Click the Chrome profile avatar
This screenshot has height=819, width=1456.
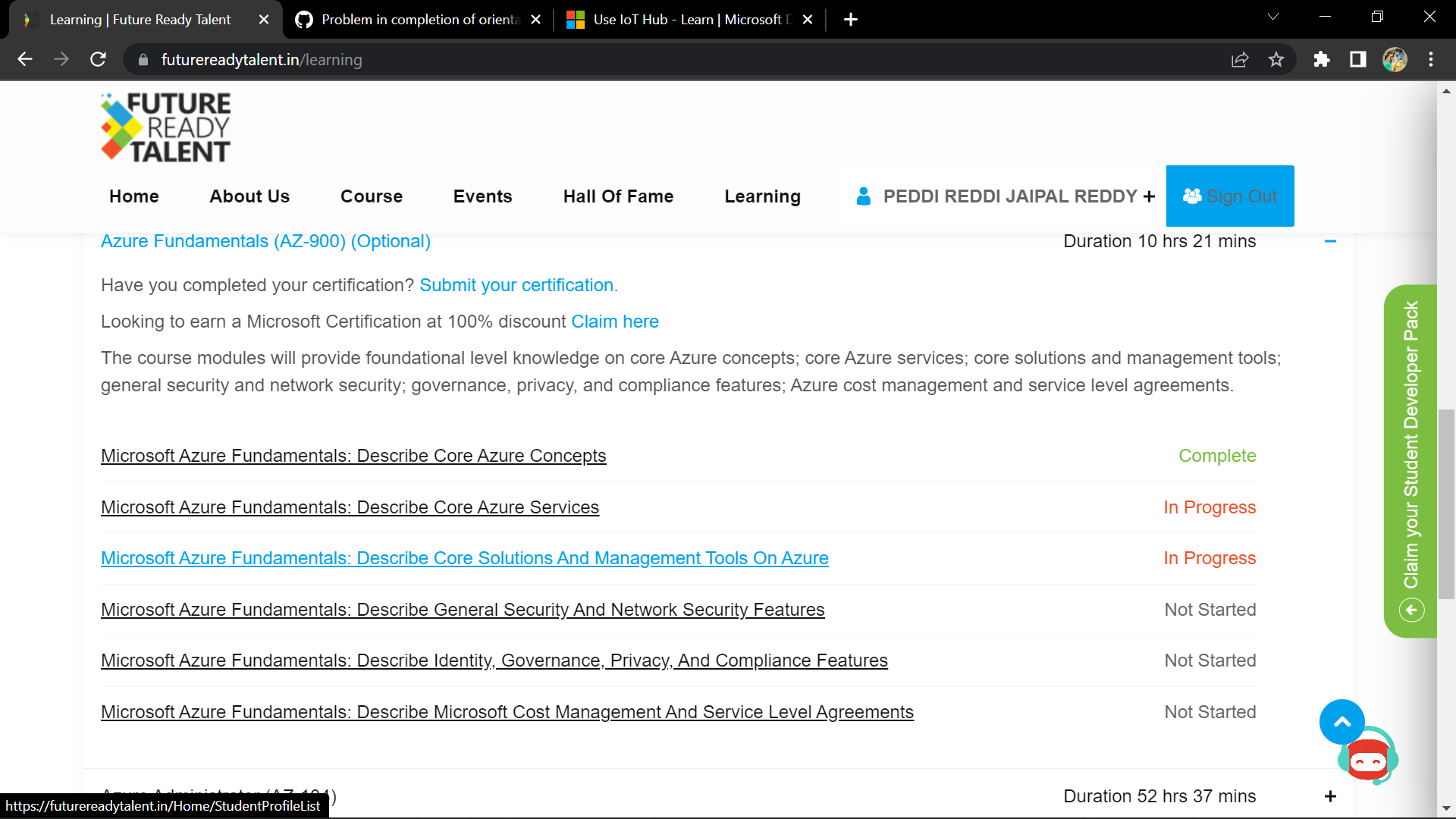(1395, 60)
